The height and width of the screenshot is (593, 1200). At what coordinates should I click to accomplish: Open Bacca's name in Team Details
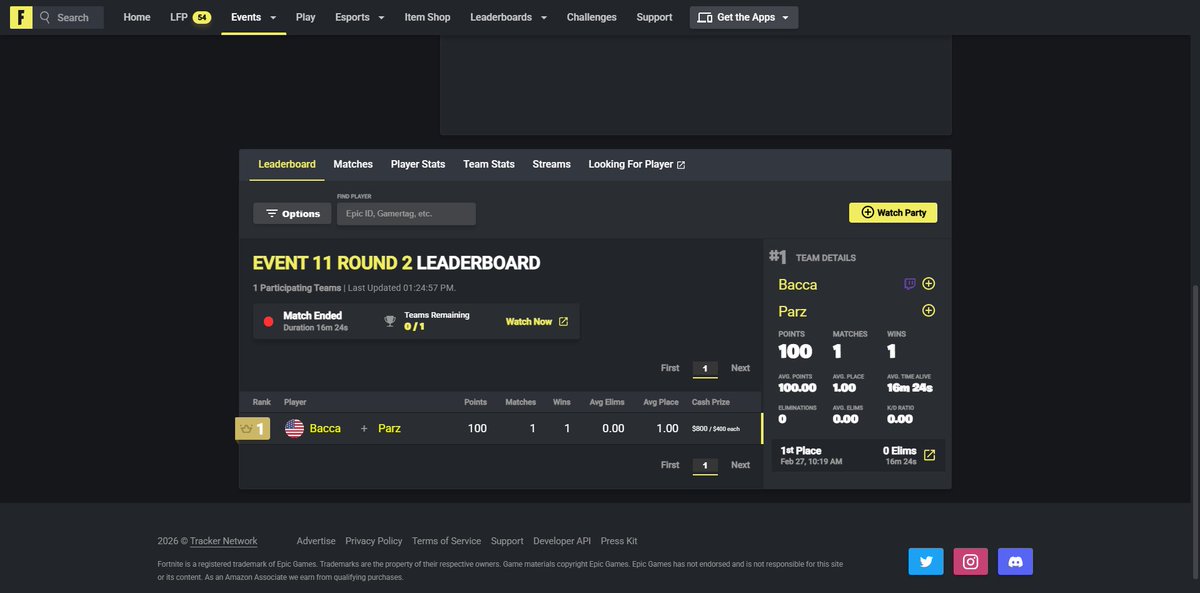(798, 285)
